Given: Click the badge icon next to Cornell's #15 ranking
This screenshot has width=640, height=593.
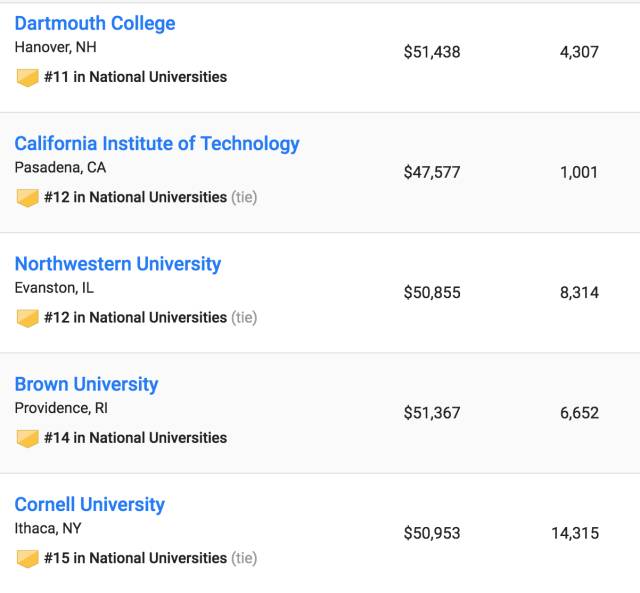Looking at the screenshot, I should 27,558.
